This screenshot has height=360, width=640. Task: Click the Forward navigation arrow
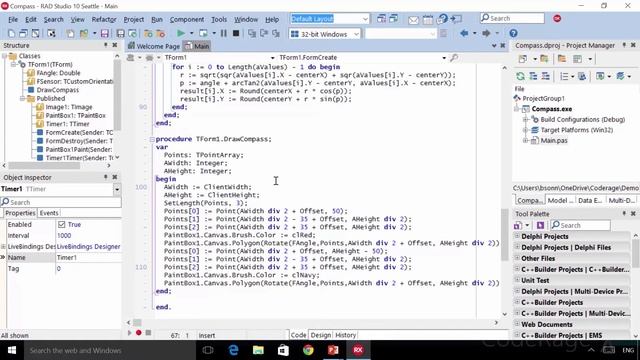tap(486, 33)
